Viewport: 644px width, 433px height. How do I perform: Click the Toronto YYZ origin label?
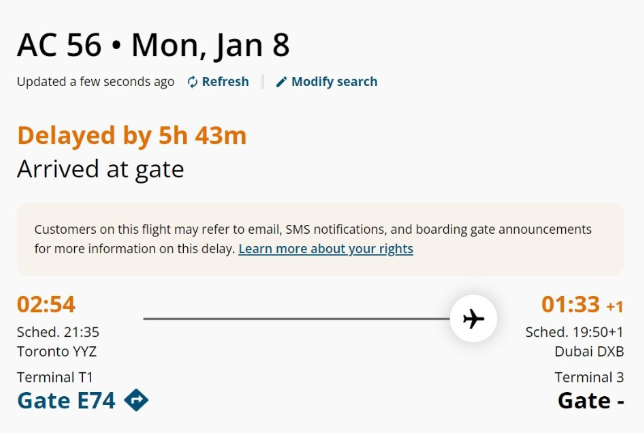57,351
